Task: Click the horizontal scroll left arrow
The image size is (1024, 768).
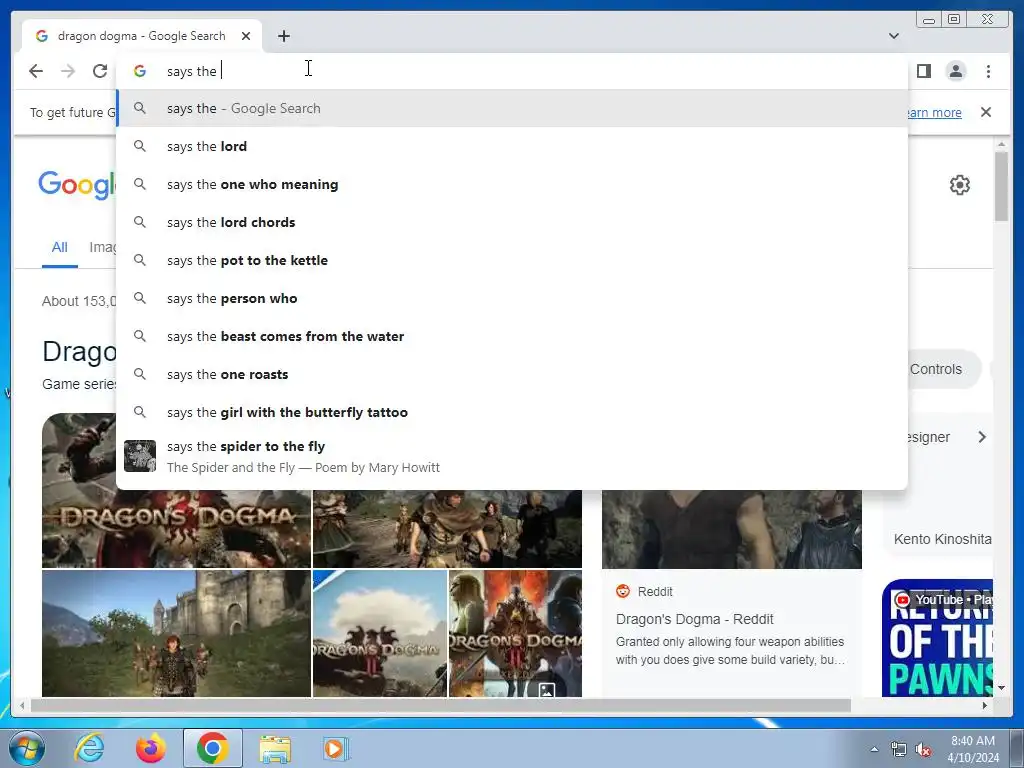Action: tap(22, 705)
